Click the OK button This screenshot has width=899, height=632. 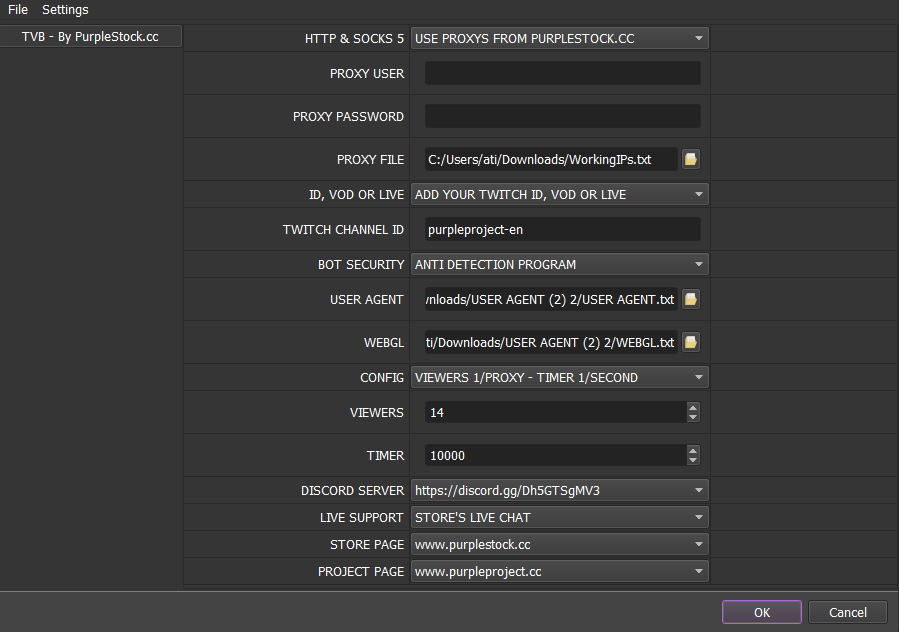[x=761, y=612]
